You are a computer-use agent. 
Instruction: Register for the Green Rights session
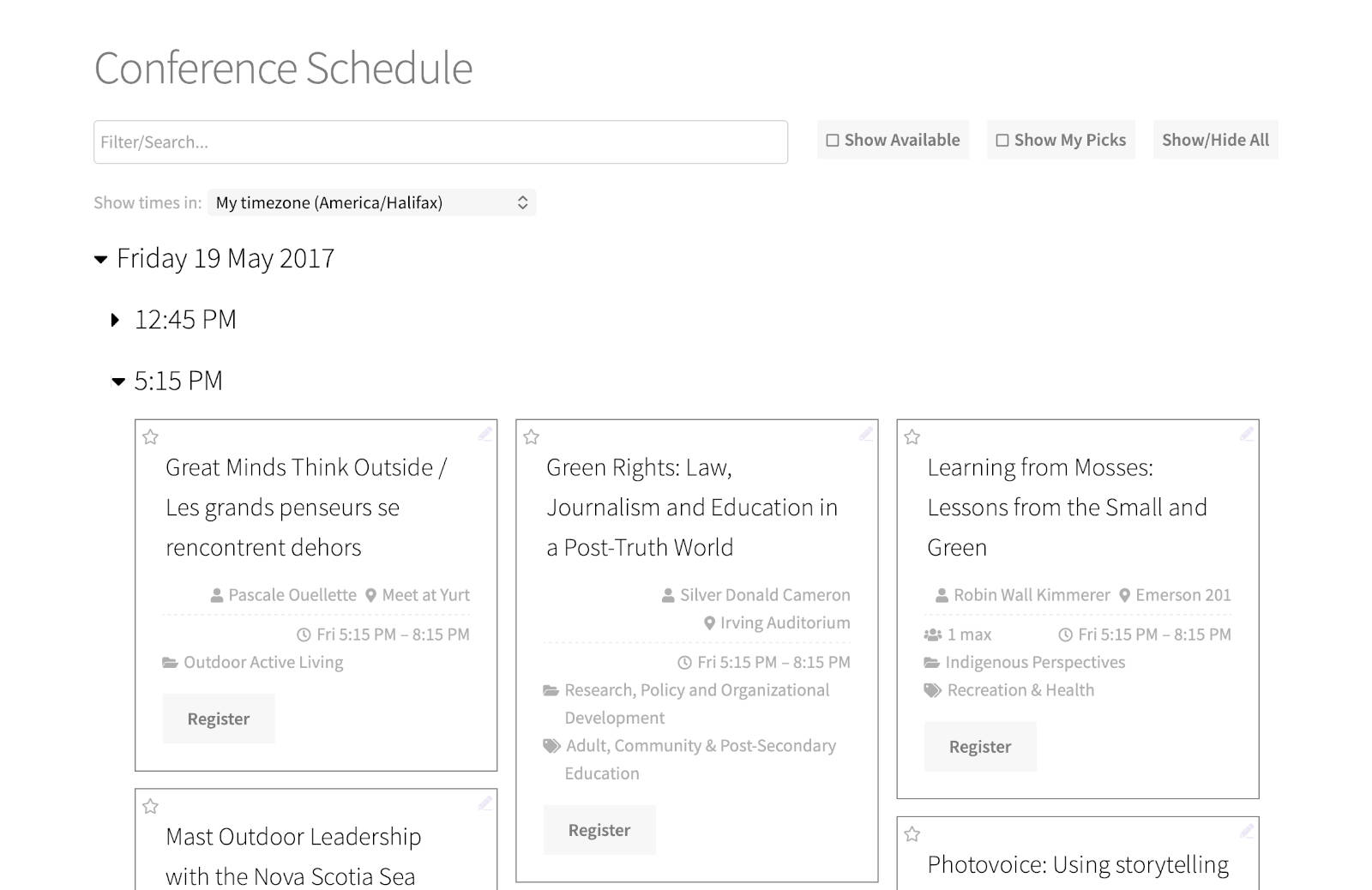pos(599,830)
